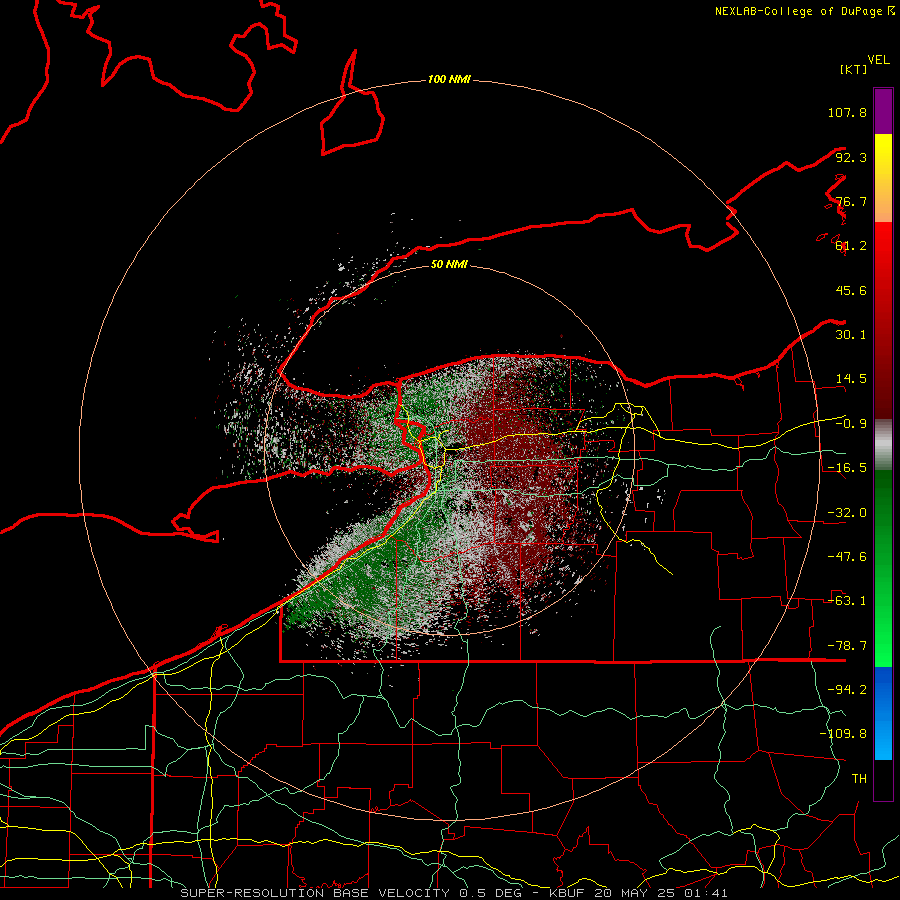Select the 30.1 legend value
The width and height of the screenshot is (900, 900).
pyautogui.click(x=851, y=335)
